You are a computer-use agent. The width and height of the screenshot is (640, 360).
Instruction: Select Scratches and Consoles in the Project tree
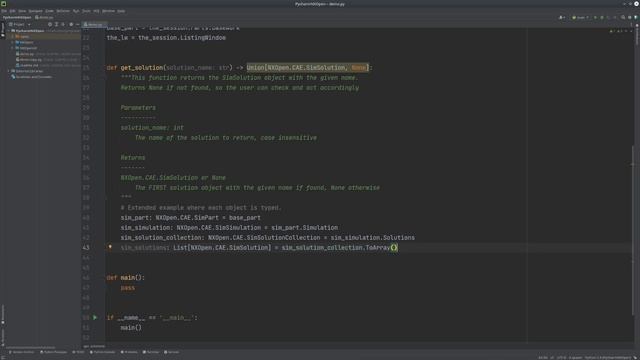point(31,77)
